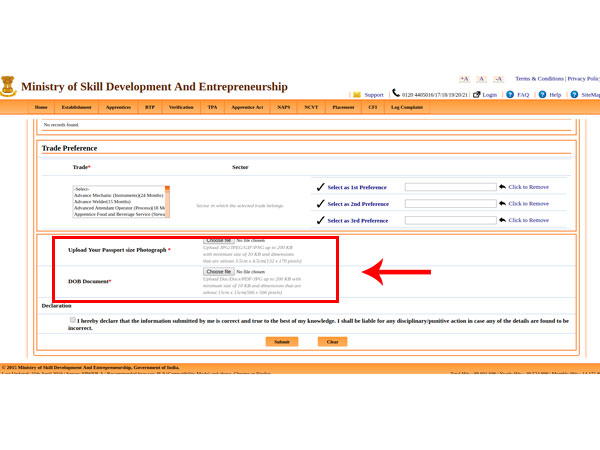Open the Help link
Image resolution: width=600 pixels, height=450 pixels.
pyautogui.click(x=555, y=95)
